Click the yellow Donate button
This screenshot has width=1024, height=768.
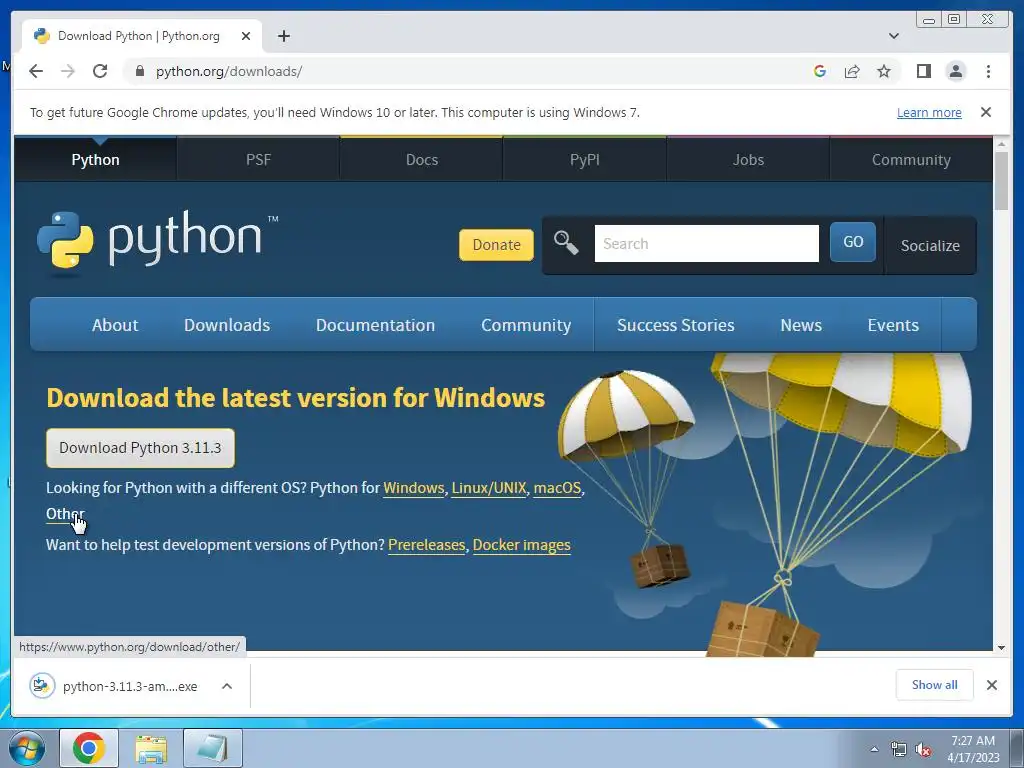click(x=496, y=245)
